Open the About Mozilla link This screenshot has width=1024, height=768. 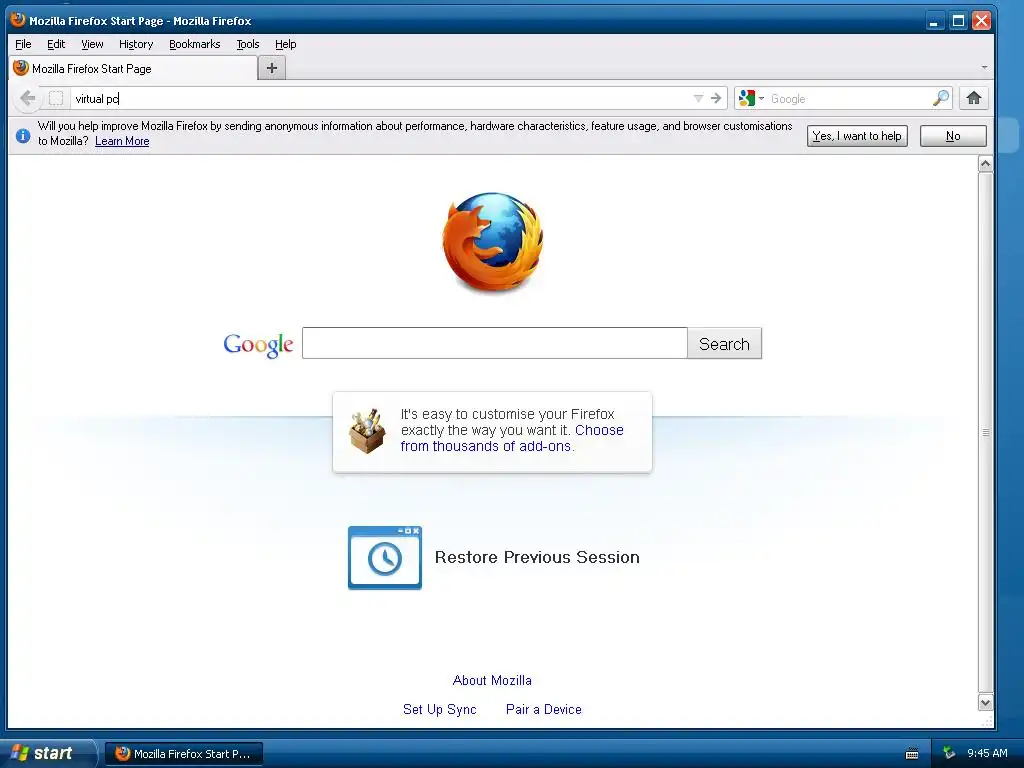tap(492, 680)
